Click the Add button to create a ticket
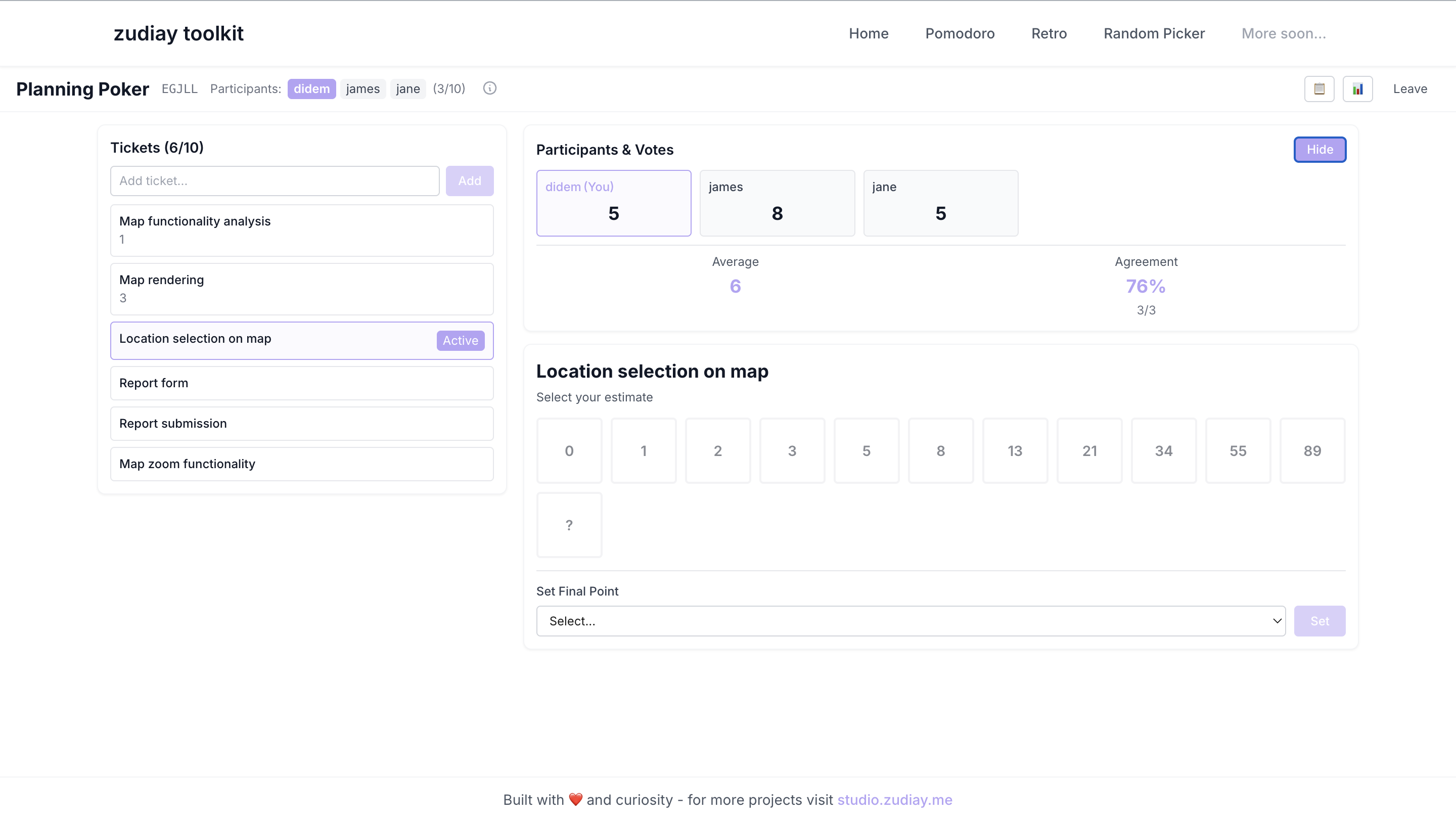Viewport: 1456px width, 821px height. point(469,181)
